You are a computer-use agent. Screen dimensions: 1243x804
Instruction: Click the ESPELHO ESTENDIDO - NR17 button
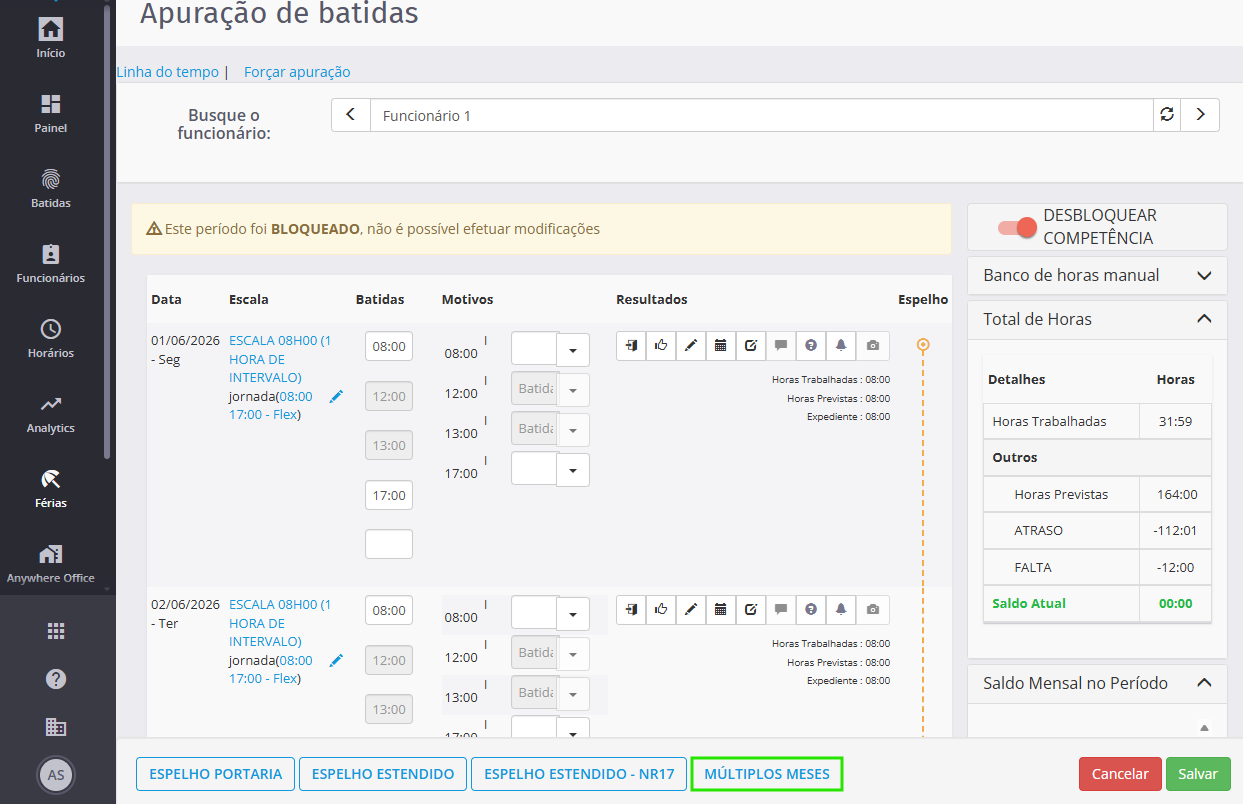(x=579, y=774)
